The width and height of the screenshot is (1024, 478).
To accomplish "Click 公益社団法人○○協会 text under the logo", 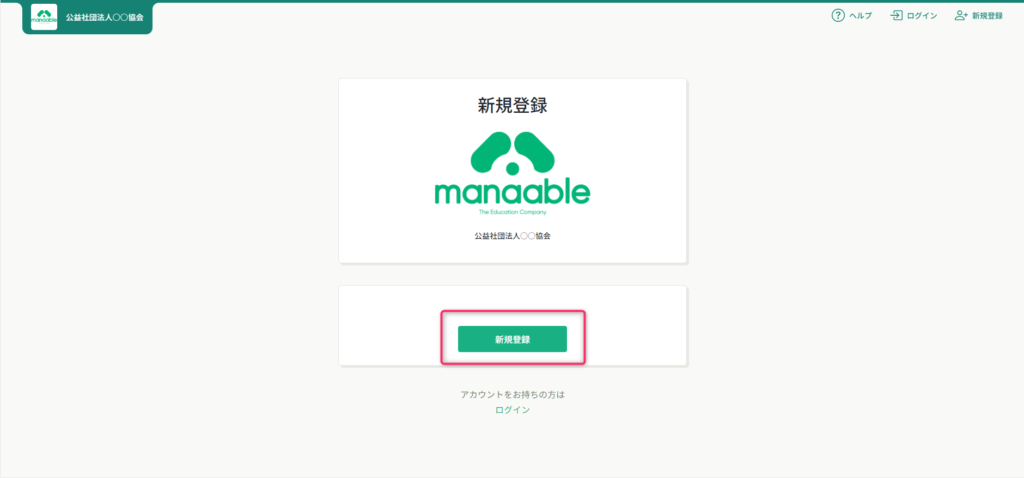I will [x=513, y=236].
